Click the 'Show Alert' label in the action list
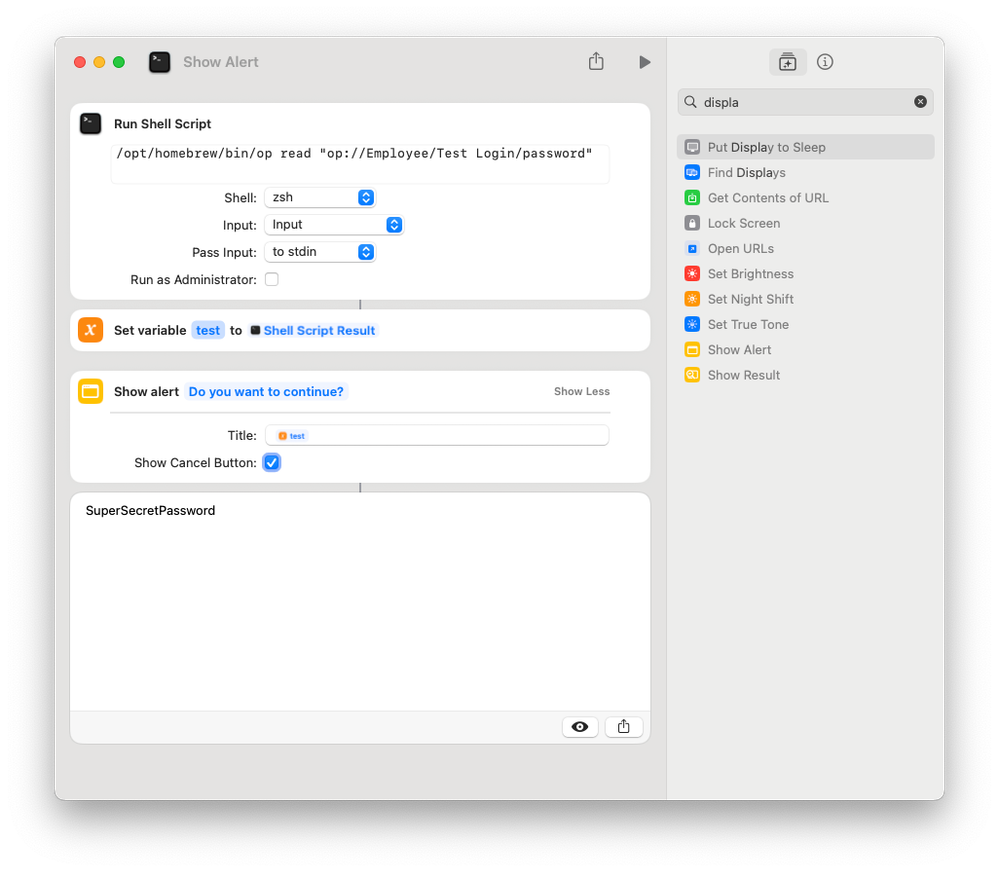Screen dimensions: 999x872 pyautogui.click(x=739, y=350)
